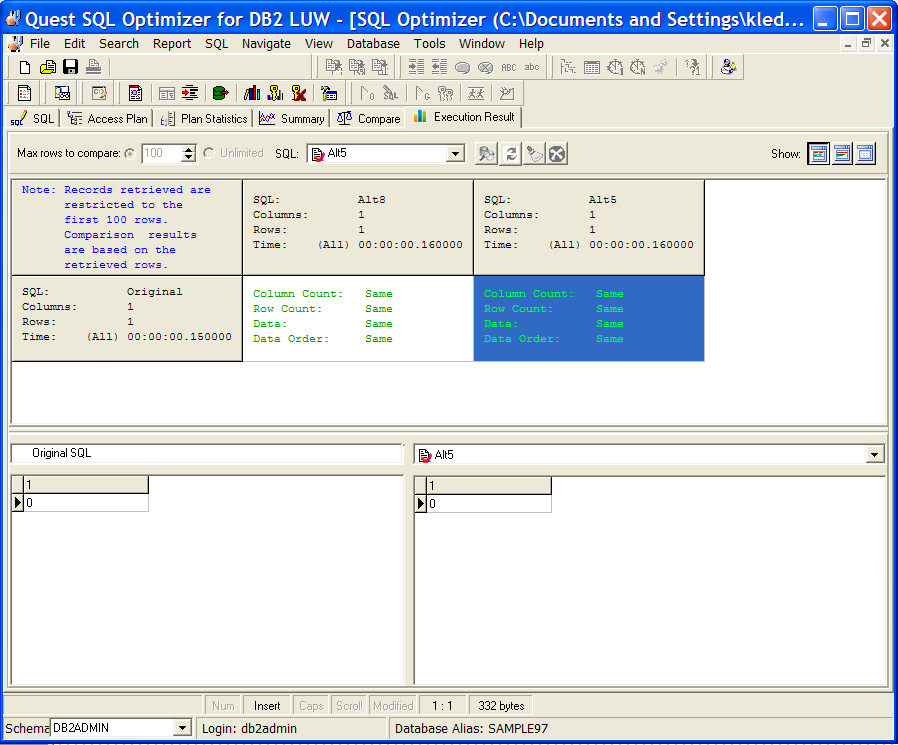Open the SQL Alt5 dropdown in toolbar

pos(456,153)
